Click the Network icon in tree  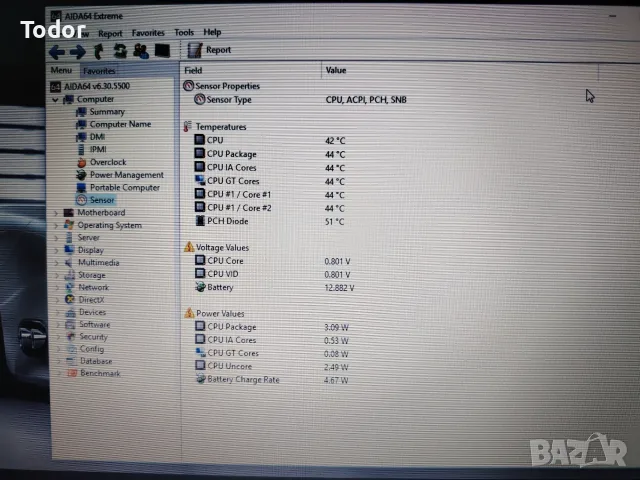70,288
